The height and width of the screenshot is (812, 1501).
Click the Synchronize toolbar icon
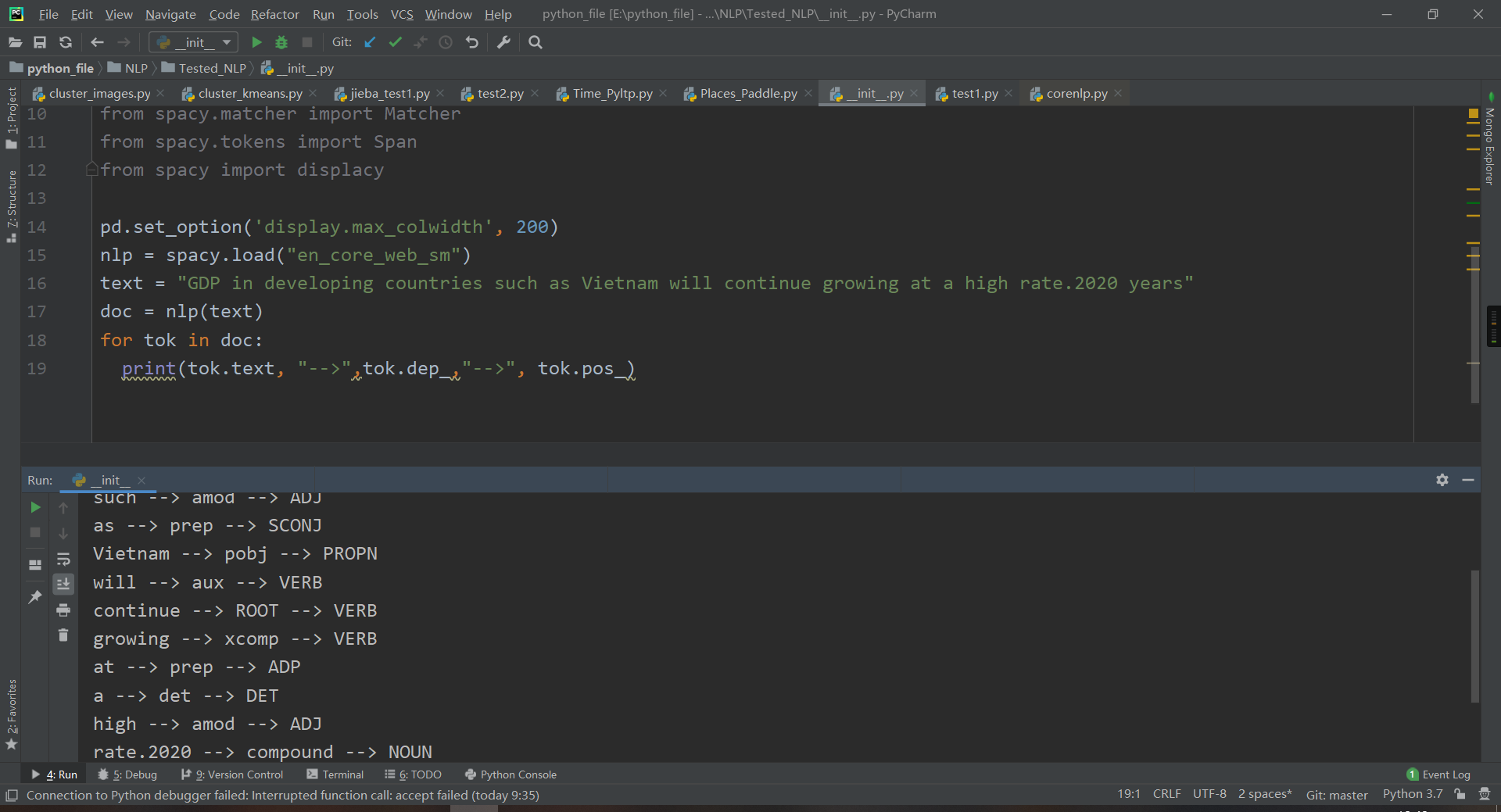(66, 42)
